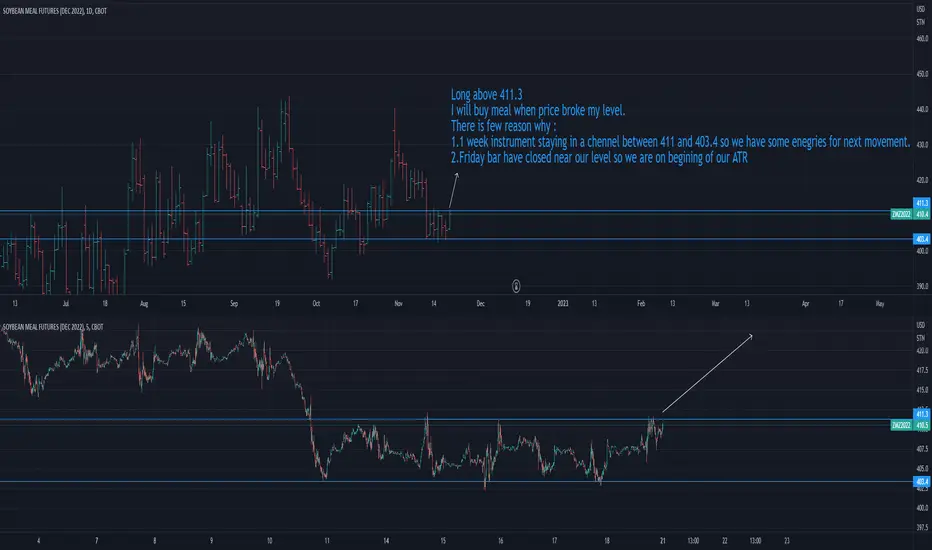Click the "I will buy meal" annotation line
Image resolution: width=932 pixels, height=550 pixels.
538,110
